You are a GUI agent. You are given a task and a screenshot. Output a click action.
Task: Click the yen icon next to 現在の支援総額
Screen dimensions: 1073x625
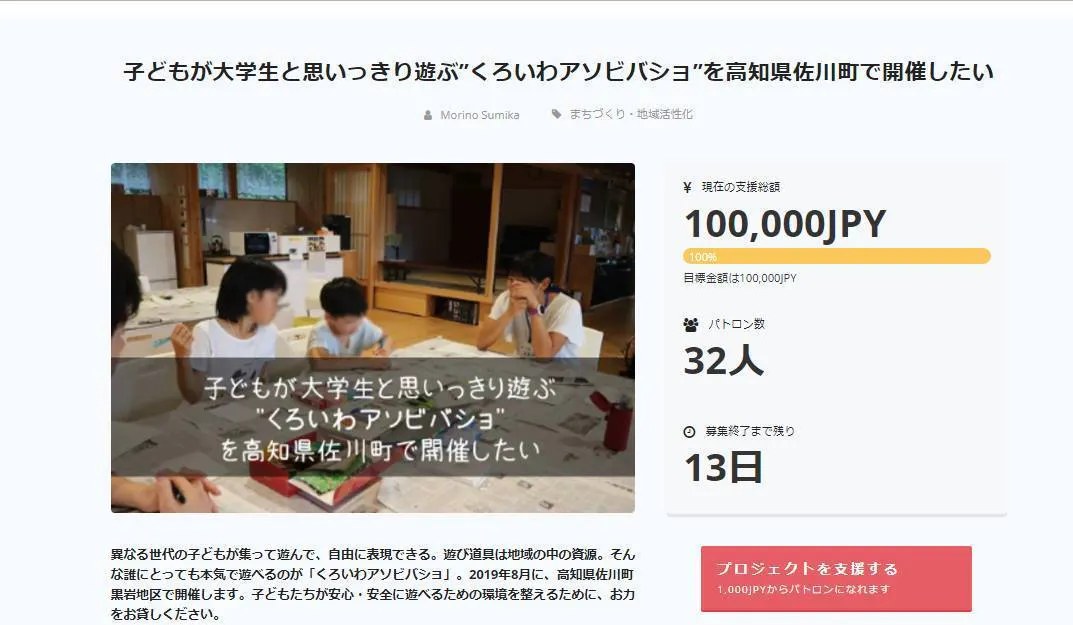[x=688, y=187]
